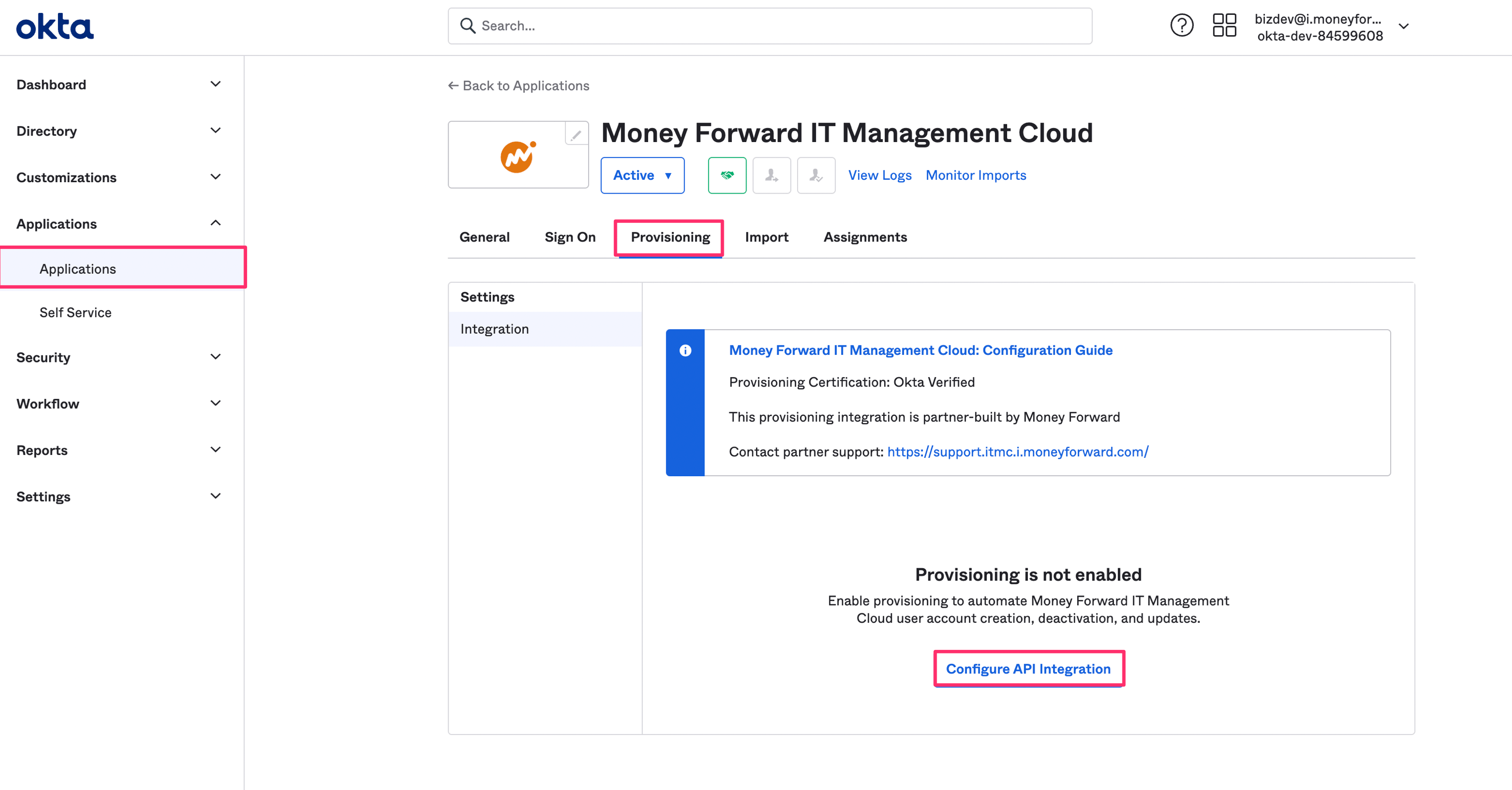Open the partner support URL
The height and width of the screenshot is (790, 1512).
pos(1018,452)
